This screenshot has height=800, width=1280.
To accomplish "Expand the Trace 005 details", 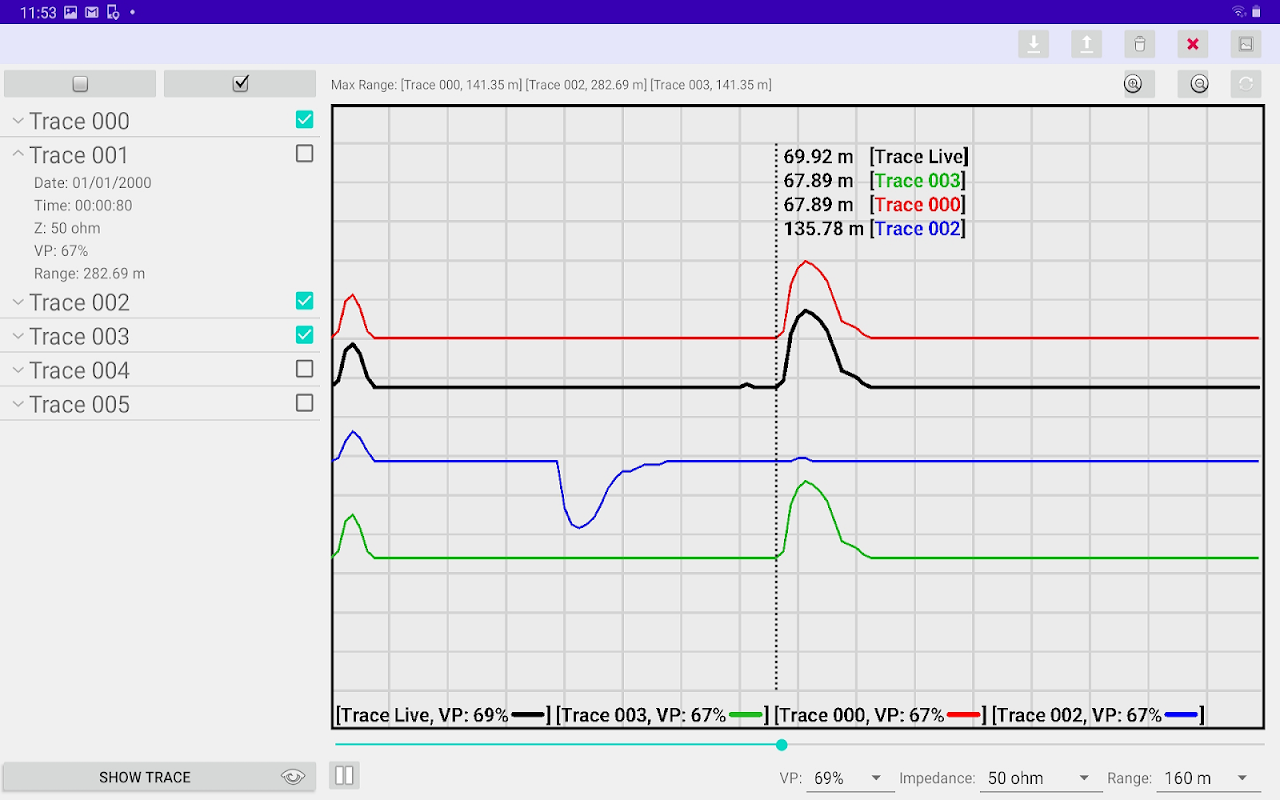I will click(17, 404).
